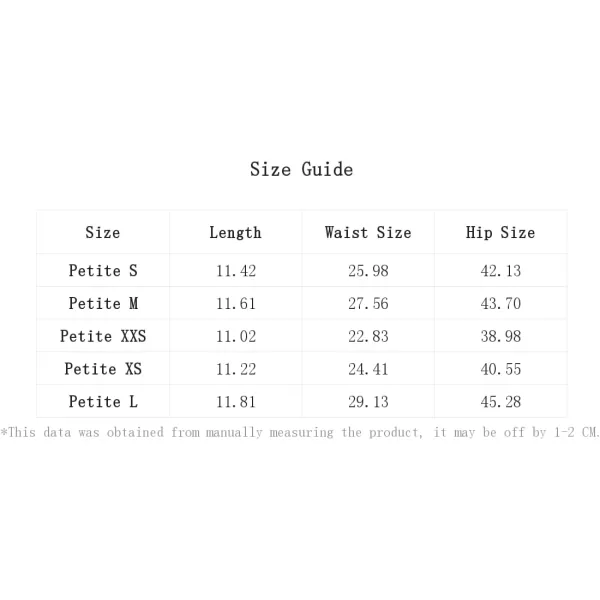The image size is (600, 600).
Task: Click the 11.42 length value
Action: pyautogui.click(x=236, y=271)
